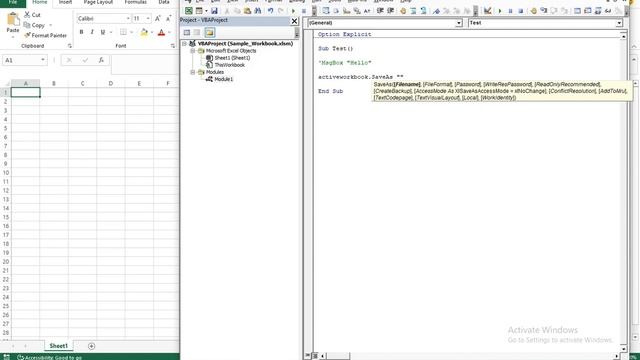This screenshot has width=640, height=360.
Task: Collapse the Microsoft Excel Objects folder
Action: [193, 51]
